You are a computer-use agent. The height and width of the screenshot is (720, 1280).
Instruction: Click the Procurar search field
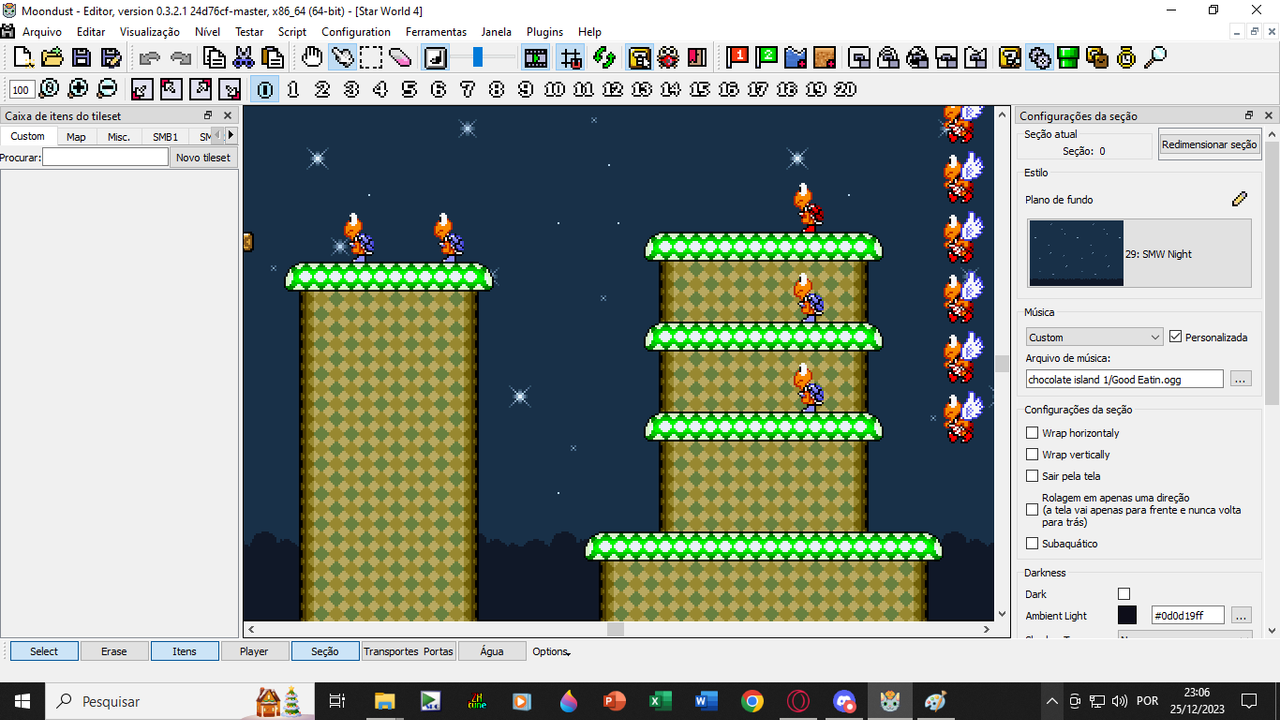point(105,157)
